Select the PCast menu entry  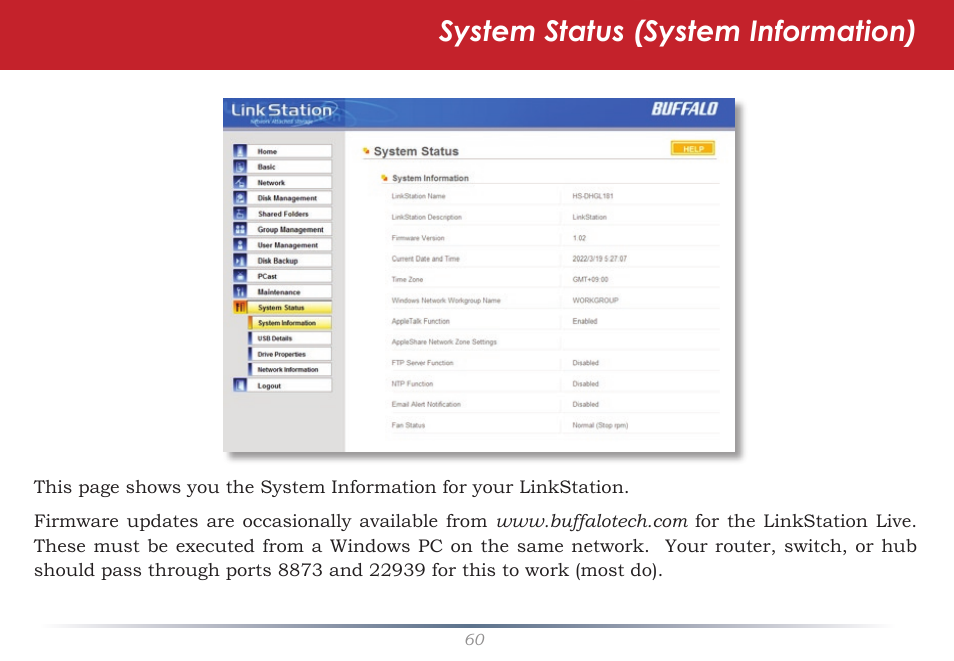click(290, 276)
